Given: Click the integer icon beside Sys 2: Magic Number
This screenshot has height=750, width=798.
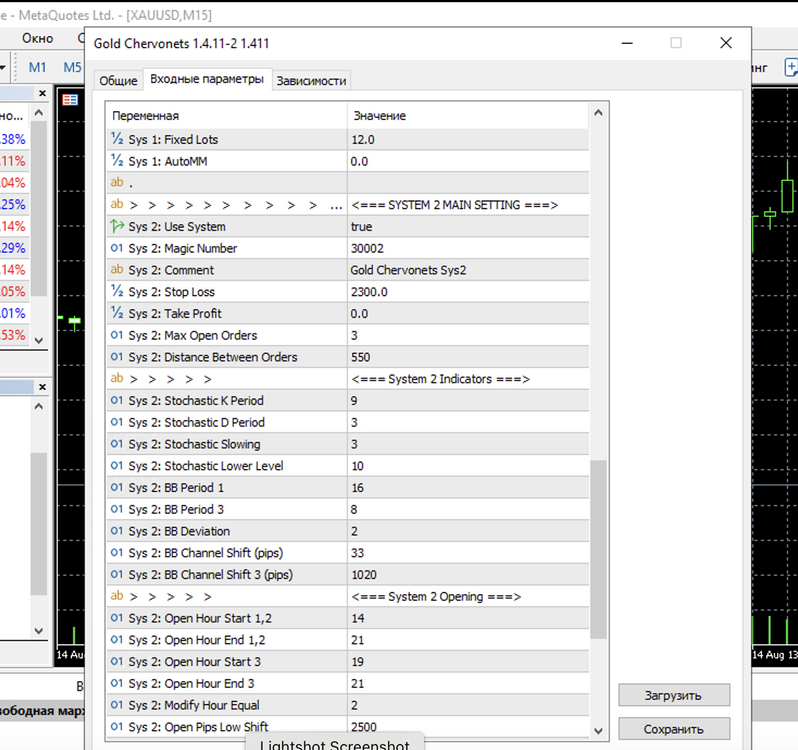Looking at the screenshot, I should [117, 248].
